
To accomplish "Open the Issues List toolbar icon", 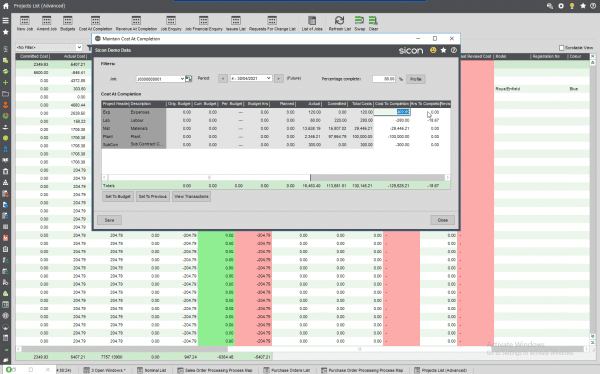I will point(236,23).
